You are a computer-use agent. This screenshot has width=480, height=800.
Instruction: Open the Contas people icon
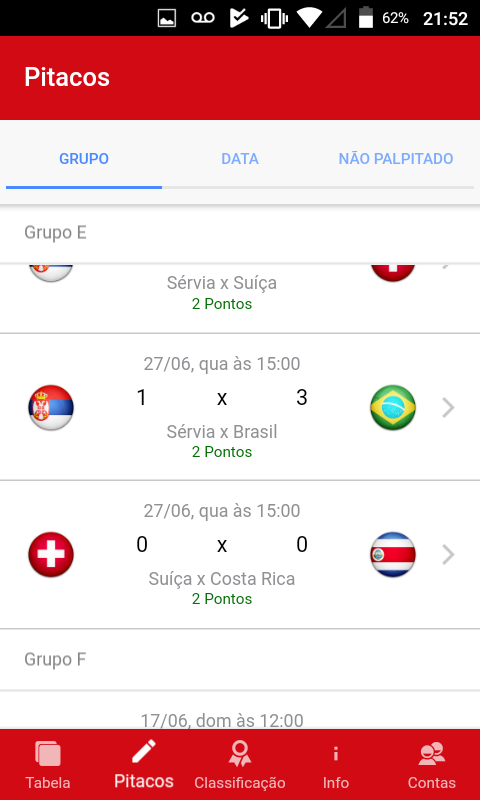click(x=432, y=754)
